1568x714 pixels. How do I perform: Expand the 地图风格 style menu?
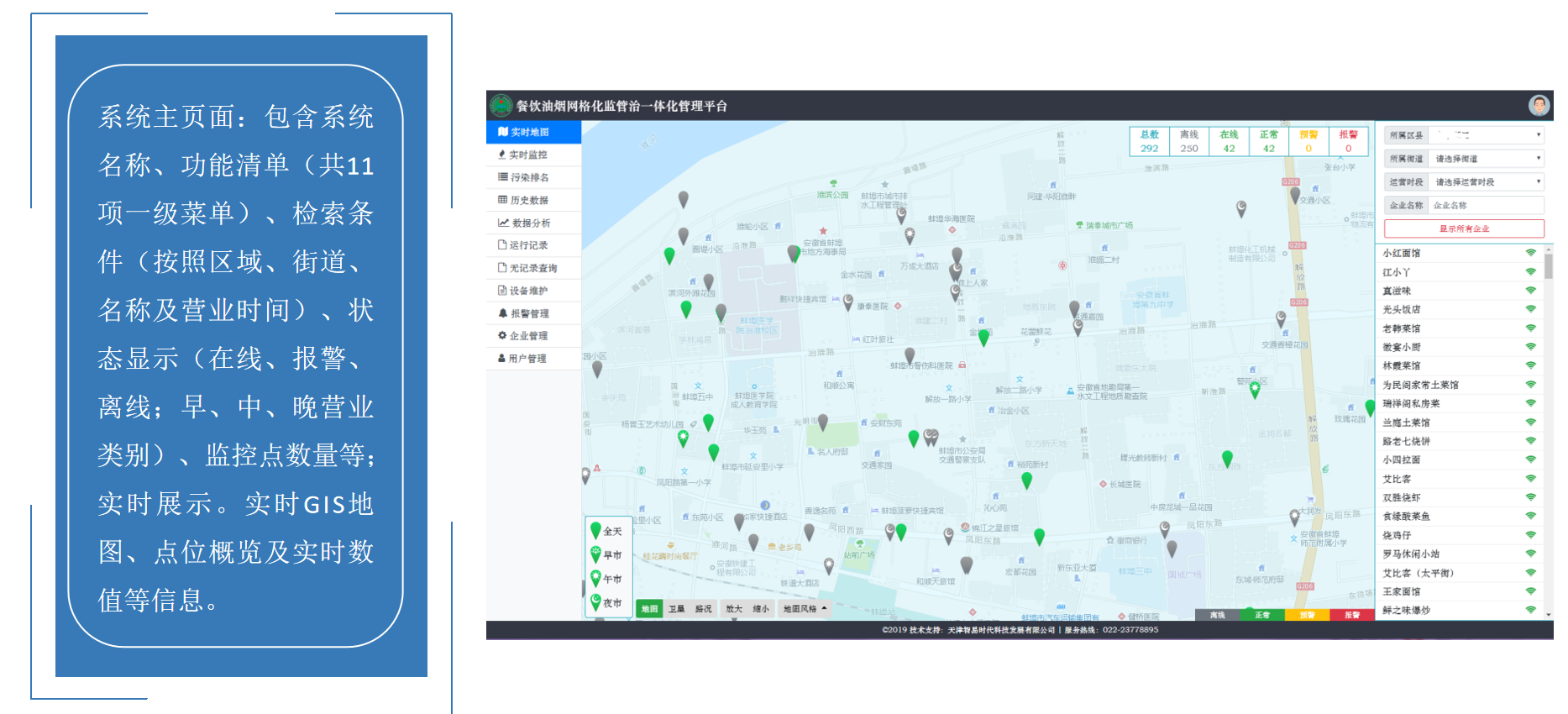(x=804, y=609)
